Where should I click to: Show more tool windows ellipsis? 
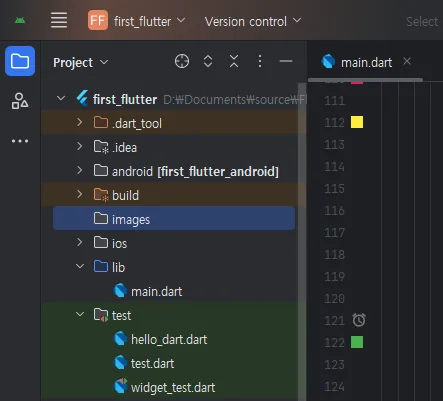[20, 141]
